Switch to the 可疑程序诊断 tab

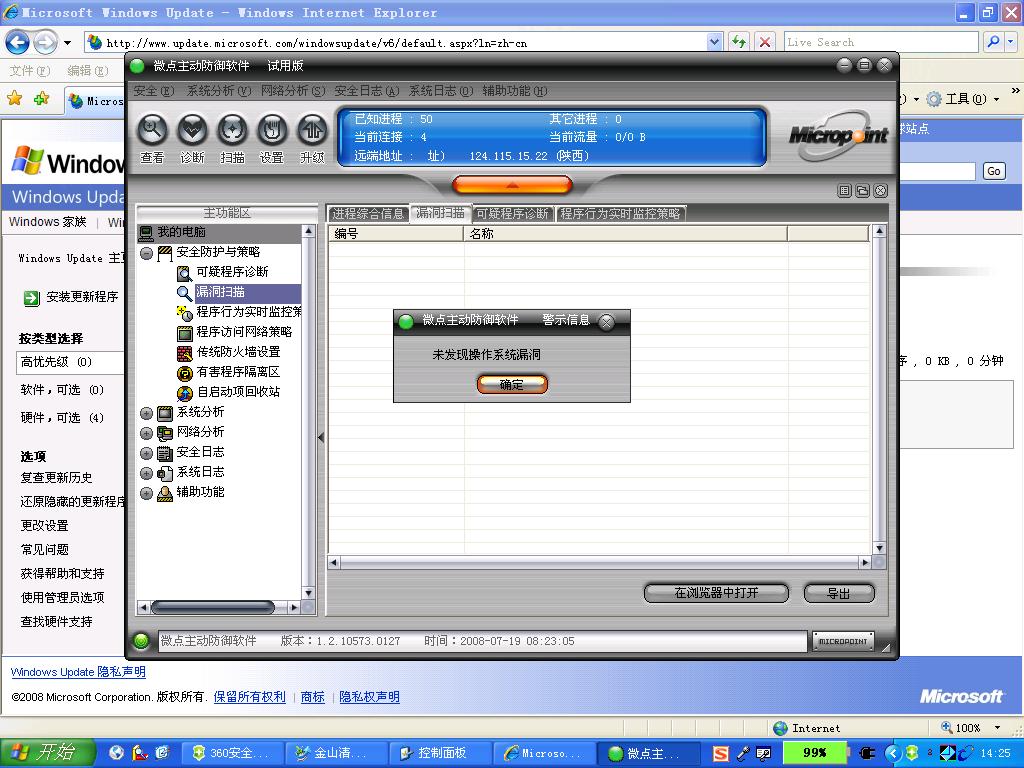point(513,214)
